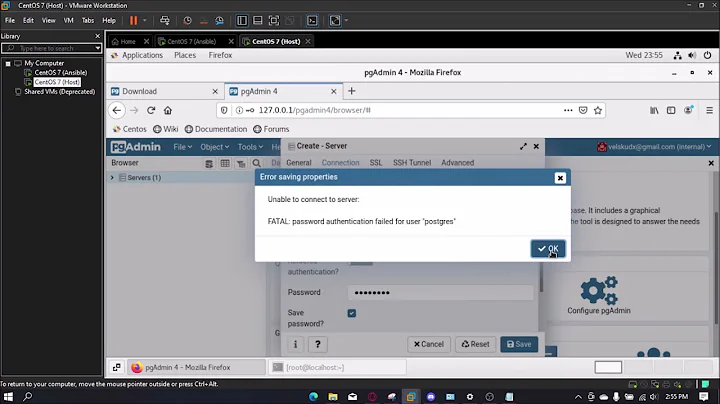Open the user account dropdown
This screenshot has height=404, width=720.
tap(654, 147)
